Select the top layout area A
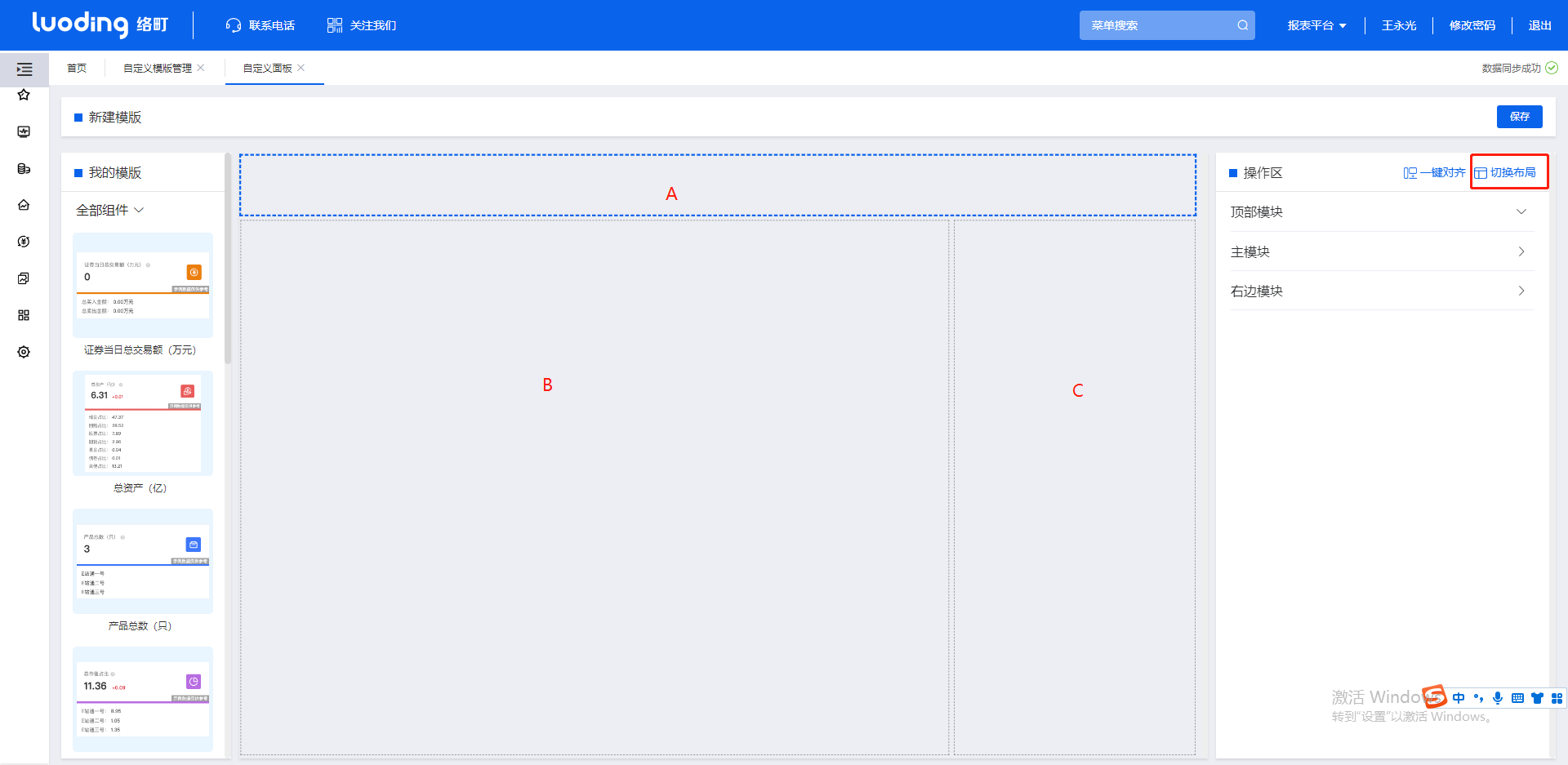 click(x=718, y=185)
